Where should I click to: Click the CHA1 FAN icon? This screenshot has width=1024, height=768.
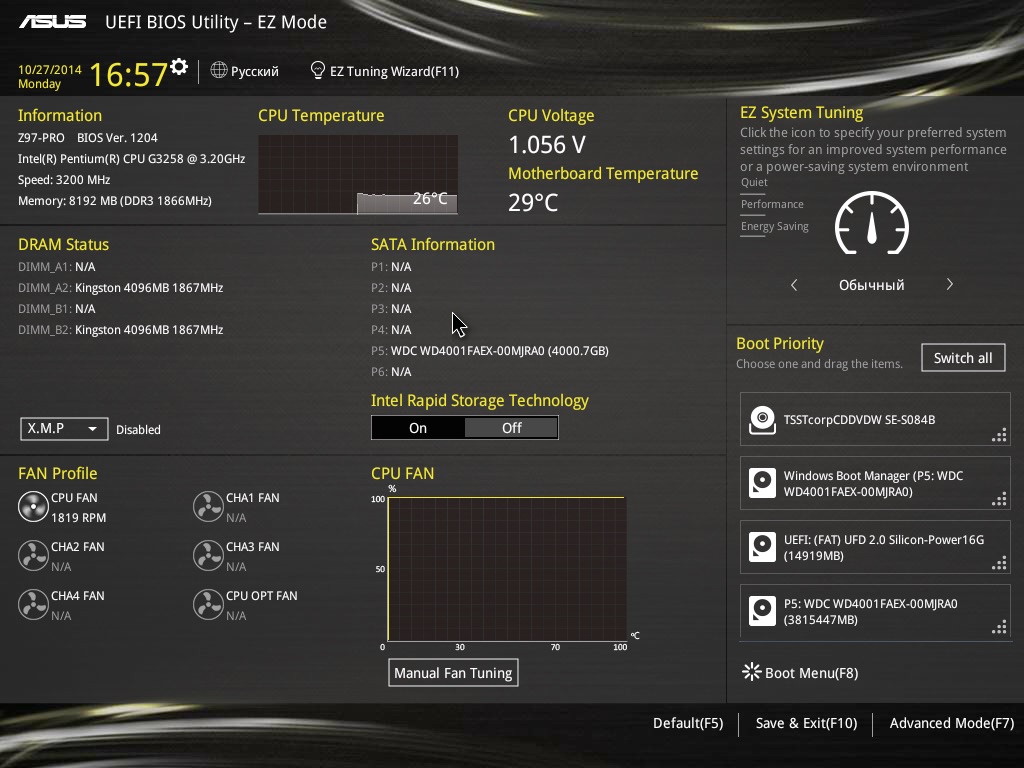click(208, 507)
